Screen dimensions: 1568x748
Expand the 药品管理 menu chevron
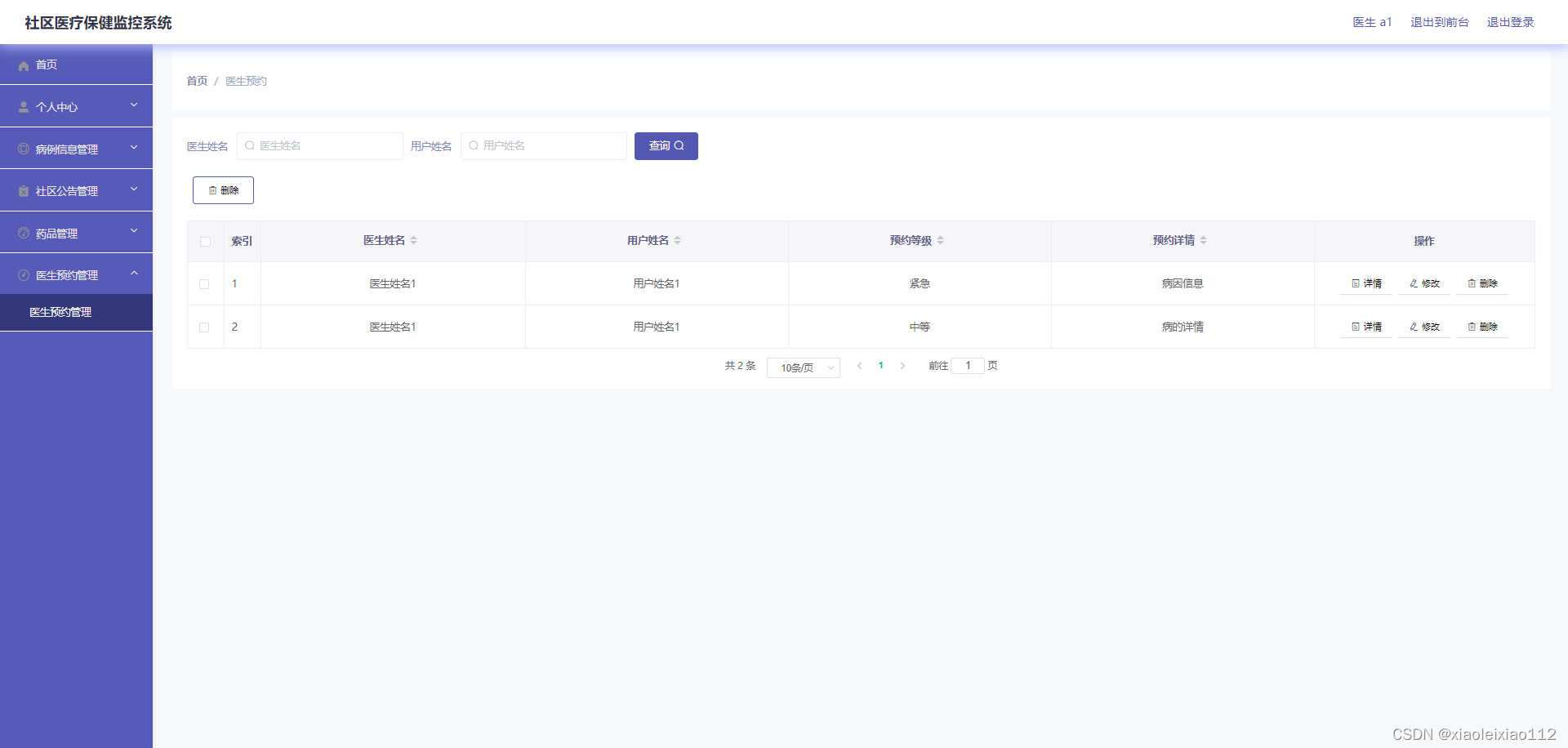[x=134, y=231]
